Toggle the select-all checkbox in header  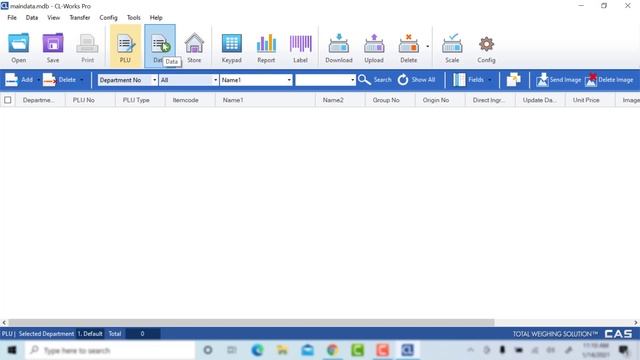[x=8, y=100]
